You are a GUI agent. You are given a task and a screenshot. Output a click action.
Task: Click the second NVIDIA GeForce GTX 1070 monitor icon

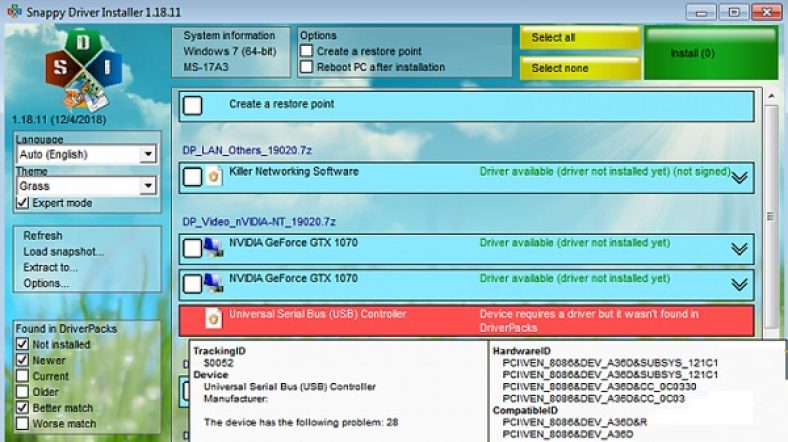[x=214, y=283]
